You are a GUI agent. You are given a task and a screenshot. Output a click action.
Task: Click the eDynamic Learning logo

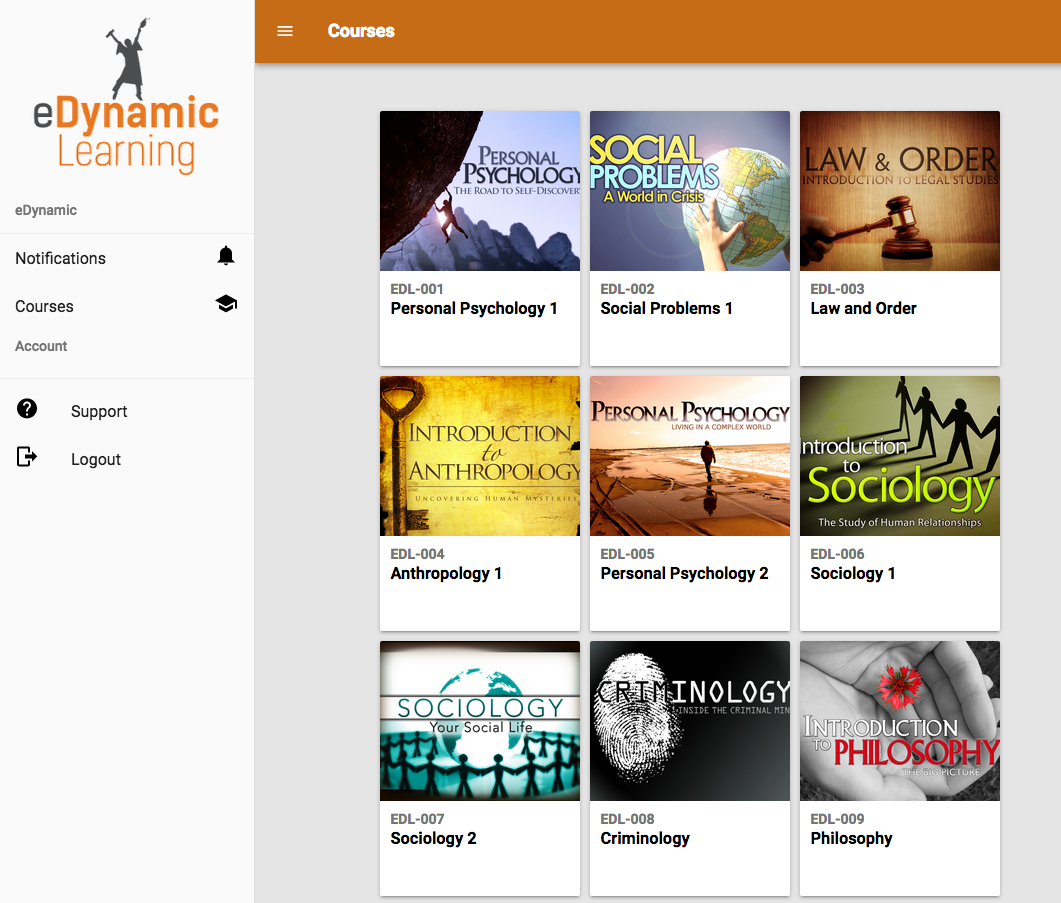click(126, 98)
